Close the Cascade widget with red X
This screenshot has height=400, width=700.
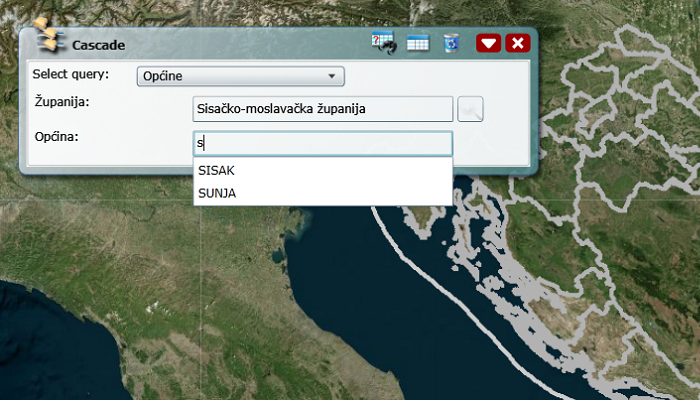(x=517, y=43)
